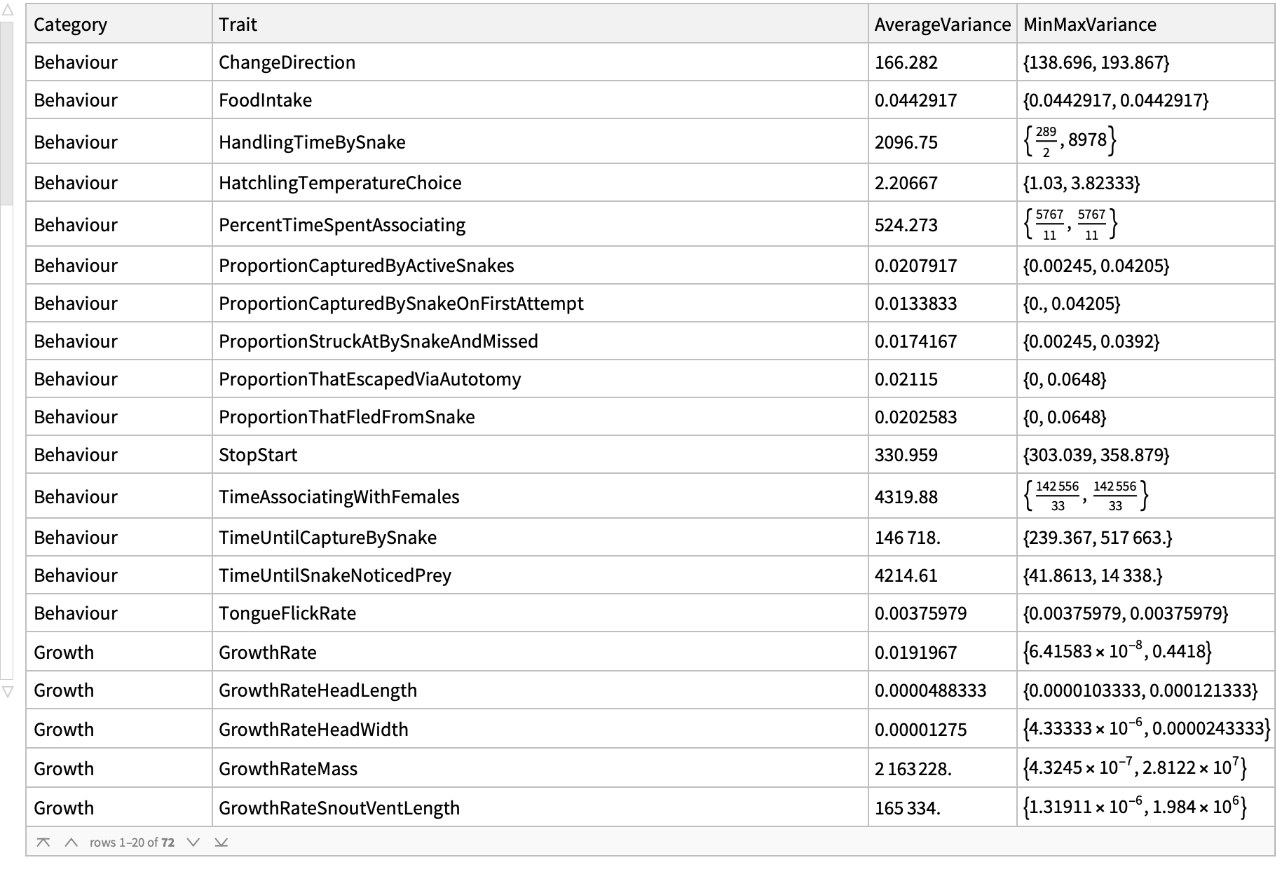Click the AverageVariance column header
This screenshot has width=1276, height=880.
click(x=941, y=24)
